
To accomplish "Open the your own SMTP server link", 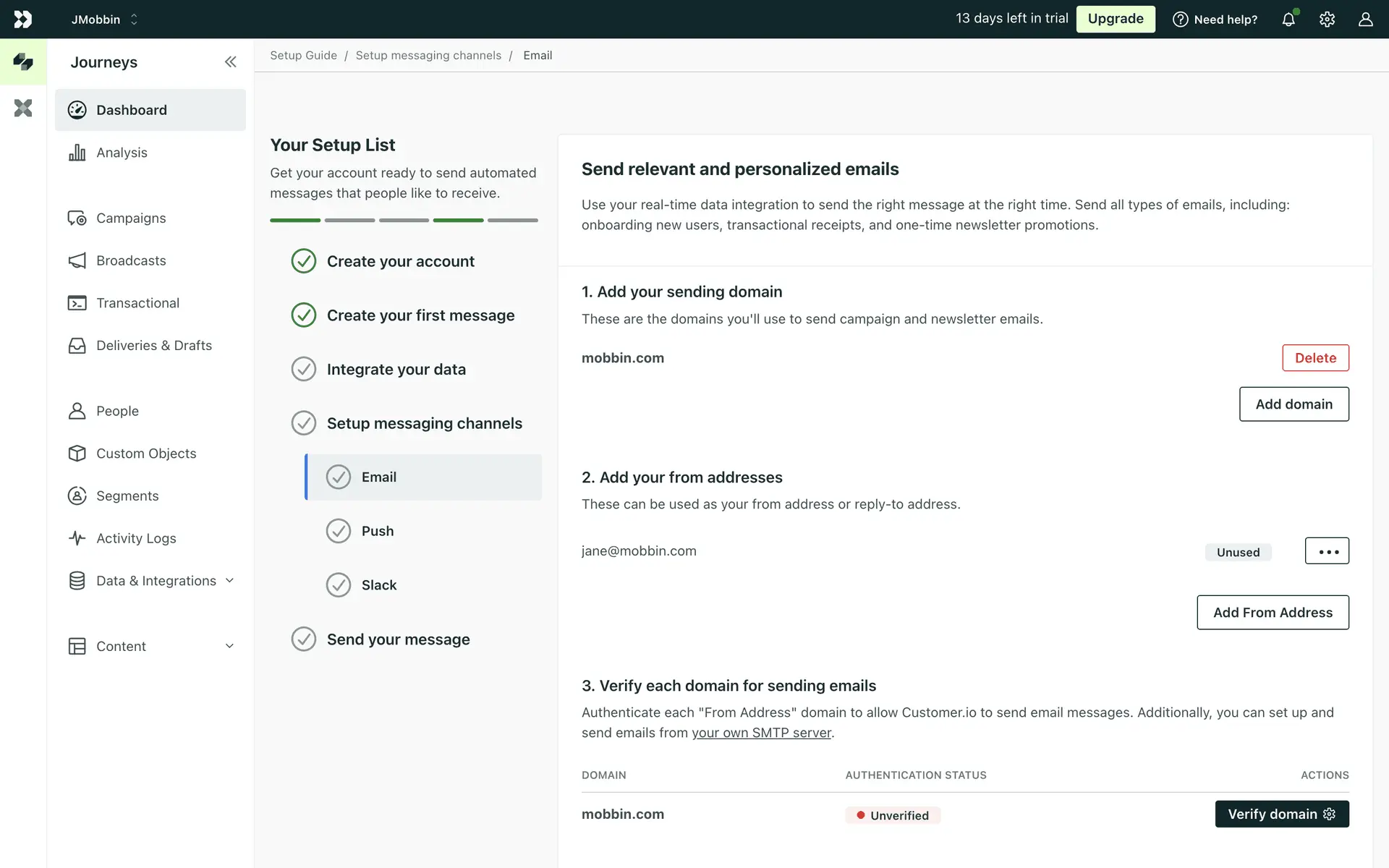I will click(761, 733).
